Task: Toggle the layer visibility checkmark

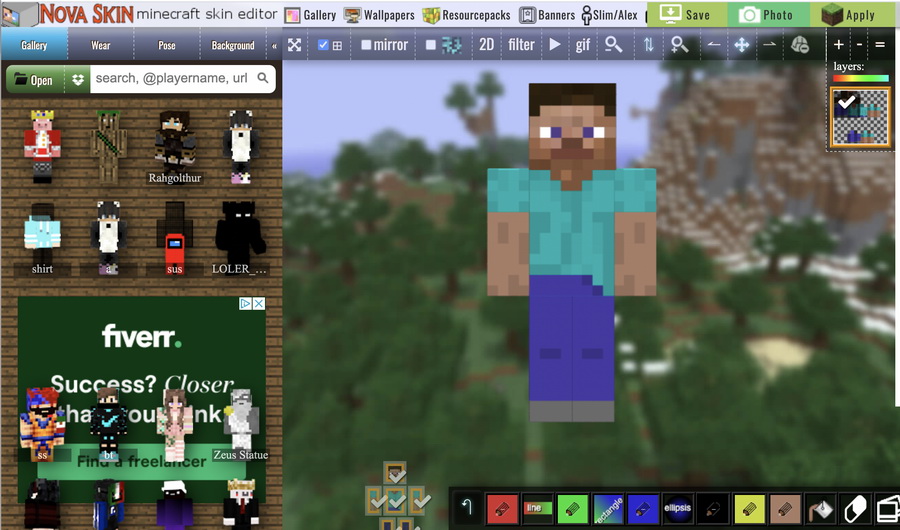Action: point(847,101)
